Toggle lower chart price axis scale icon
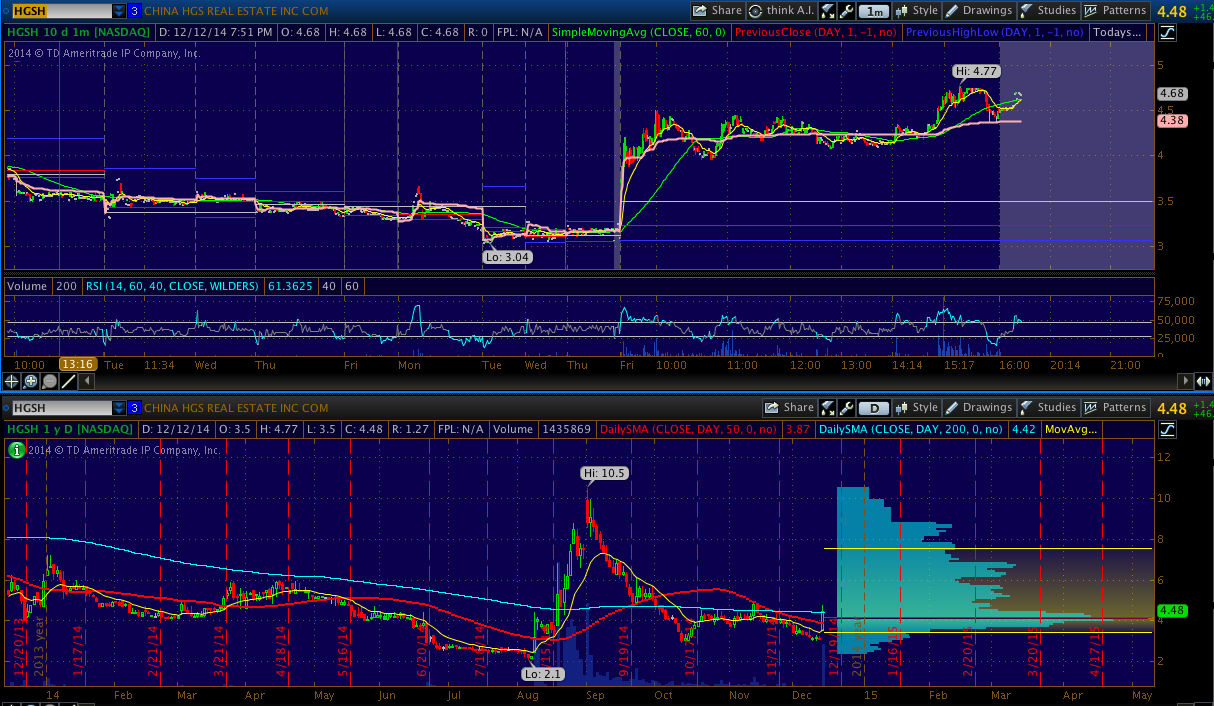1214x706 pixels. pos(1168,429)
